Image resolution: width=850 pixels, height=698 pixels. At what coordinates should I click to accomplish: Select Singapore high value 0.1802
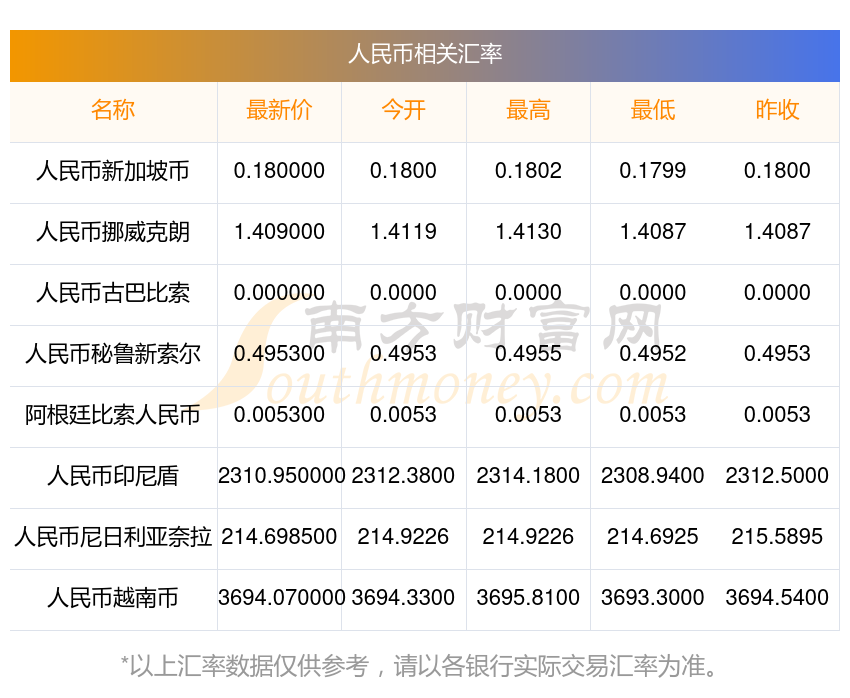[528, 171]
